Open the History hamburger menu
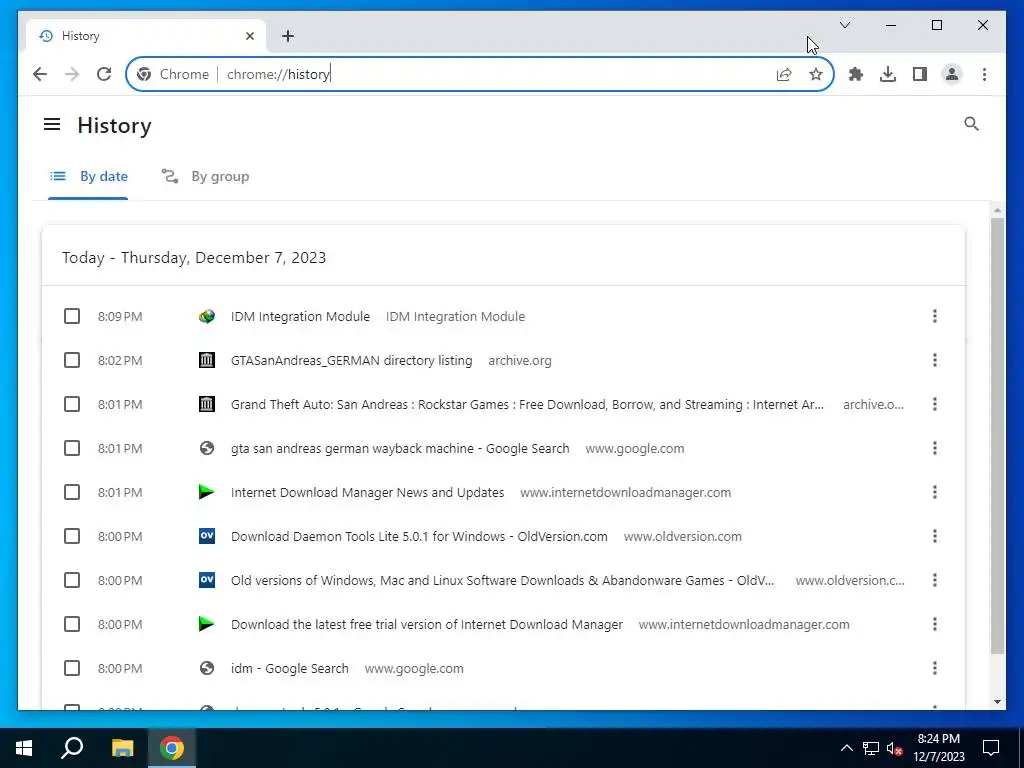Image resolution: width=1024 pixels, height=768 pixels. click(52, 124)
